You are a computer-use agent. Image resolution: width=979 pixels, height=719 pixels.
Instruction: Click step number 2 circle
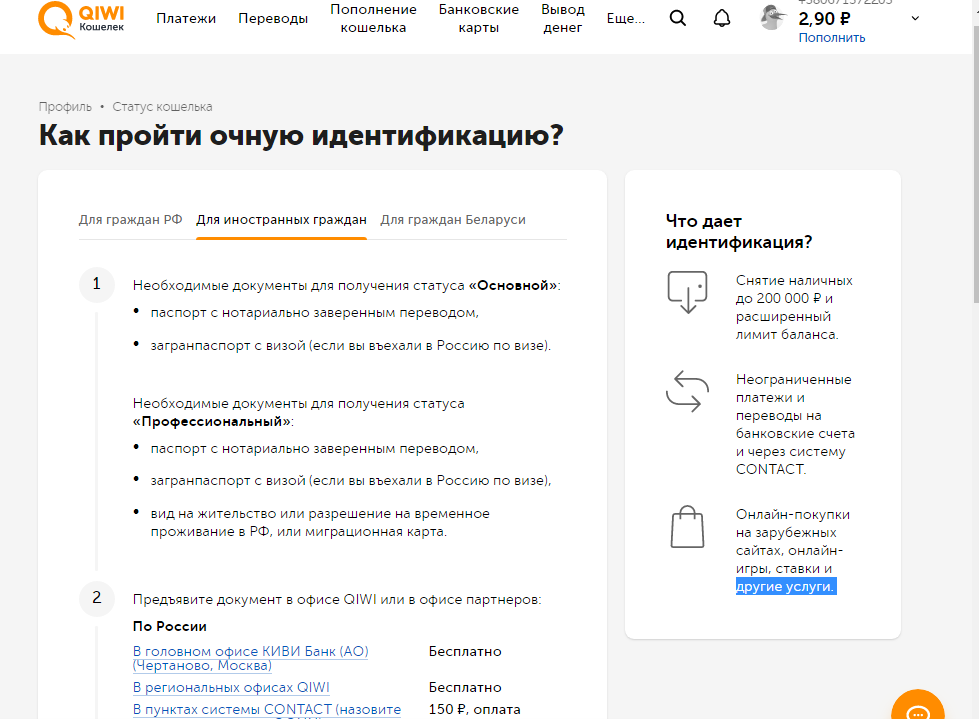pos(97,599)
